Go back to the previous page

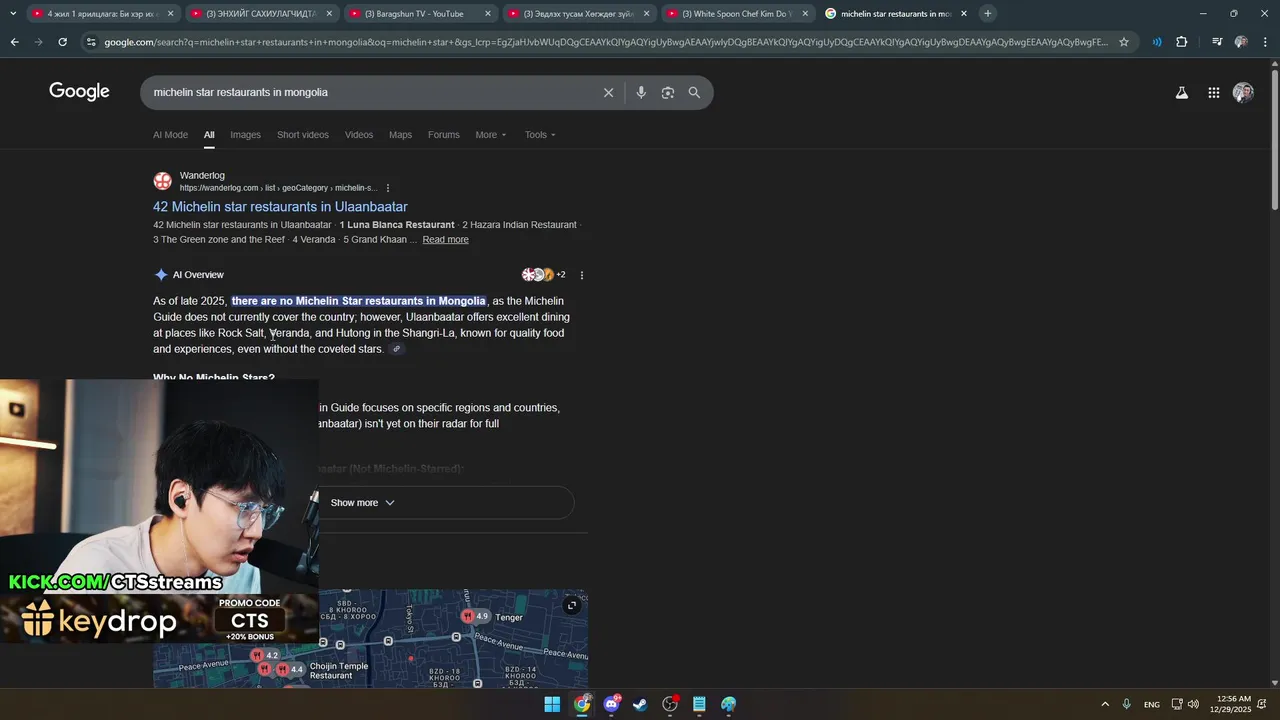coord(14,42)
